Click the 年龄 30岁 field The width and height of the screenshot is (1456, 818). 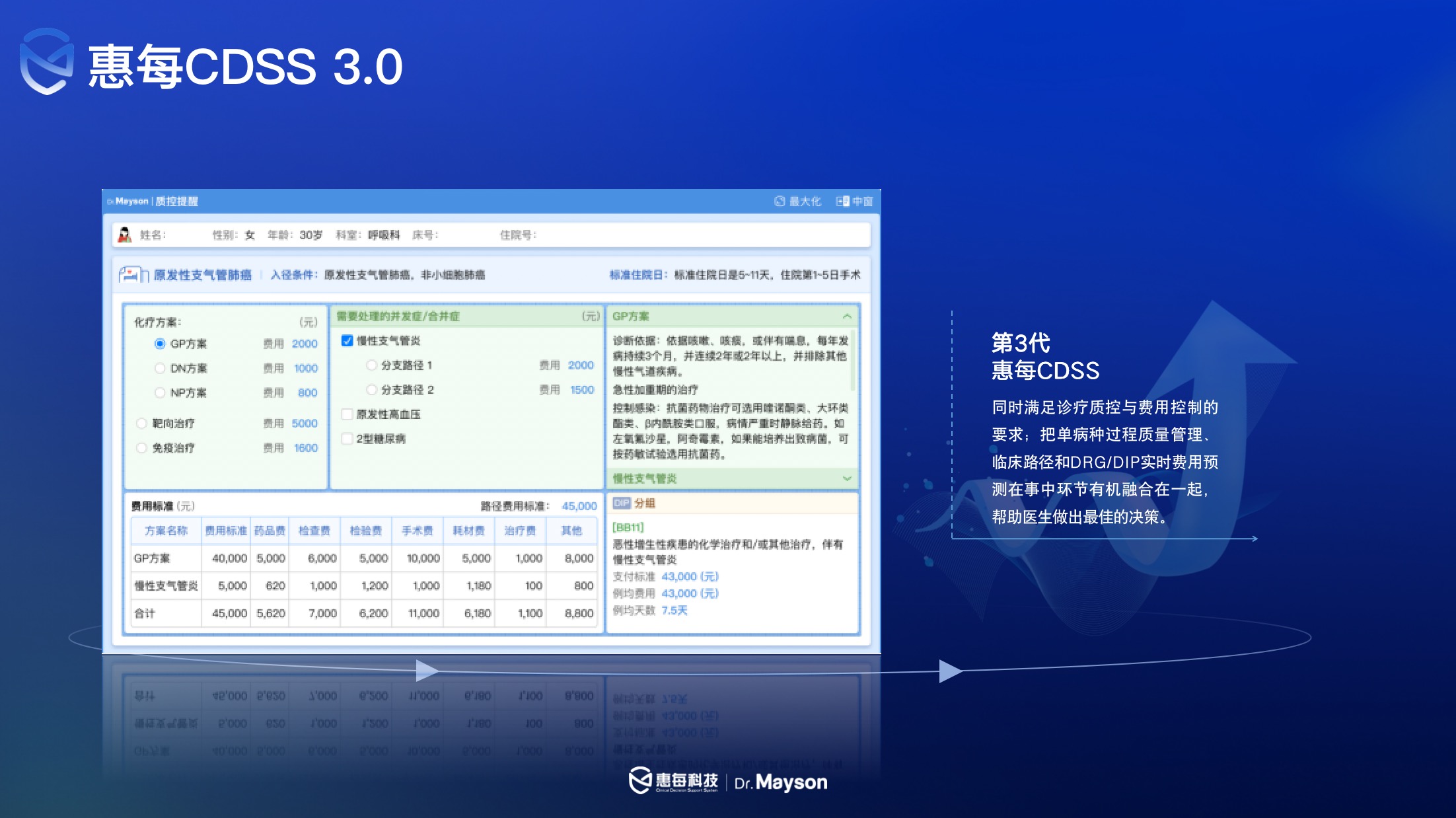(x=295, y=235)
